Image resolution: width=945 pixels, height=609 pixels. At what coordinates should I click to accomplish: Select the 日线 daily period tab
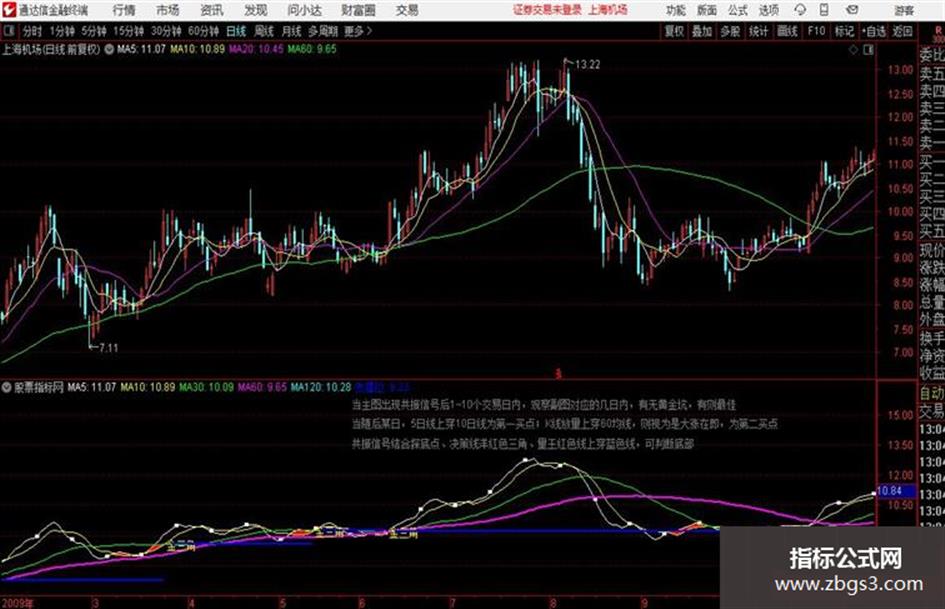pos(236,31)
